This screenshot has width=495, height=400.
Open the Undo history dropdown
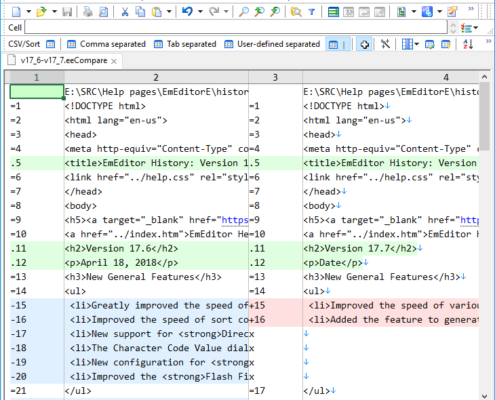click(x=200, y=12)
